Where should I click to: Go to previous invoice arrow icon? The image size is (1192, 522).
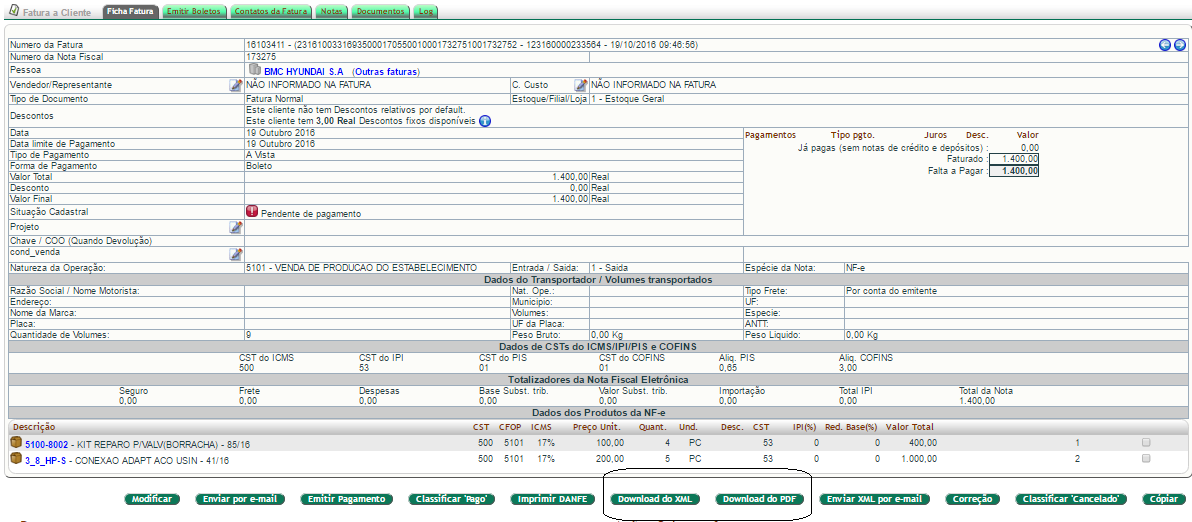(x=1165, y=45)
